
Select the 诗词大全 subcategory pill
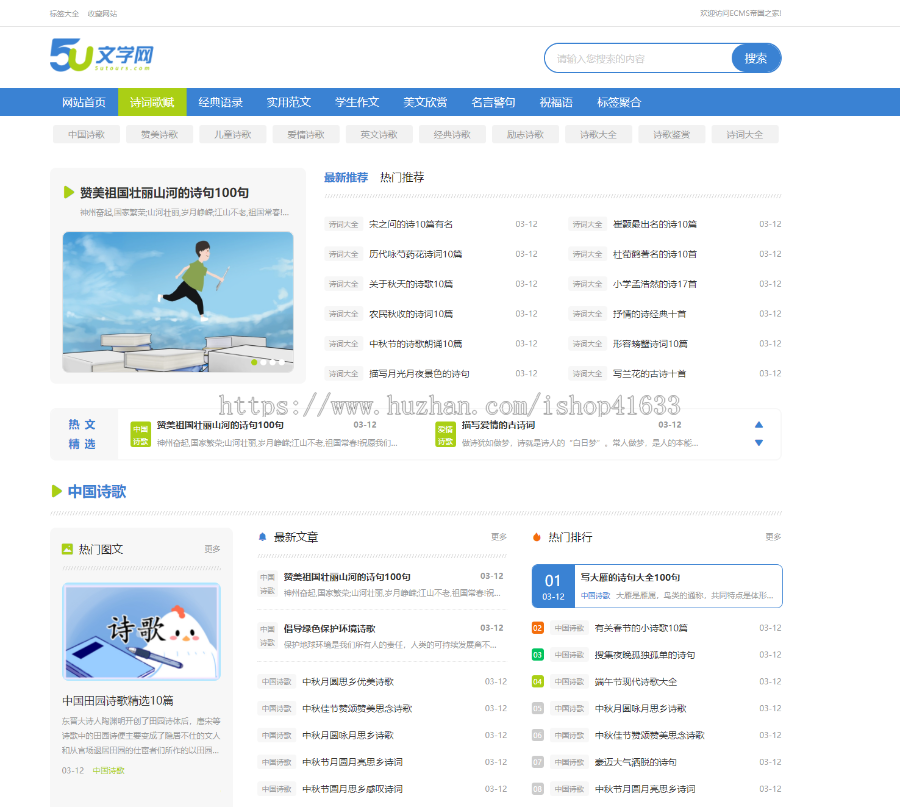tap(744, 134)
